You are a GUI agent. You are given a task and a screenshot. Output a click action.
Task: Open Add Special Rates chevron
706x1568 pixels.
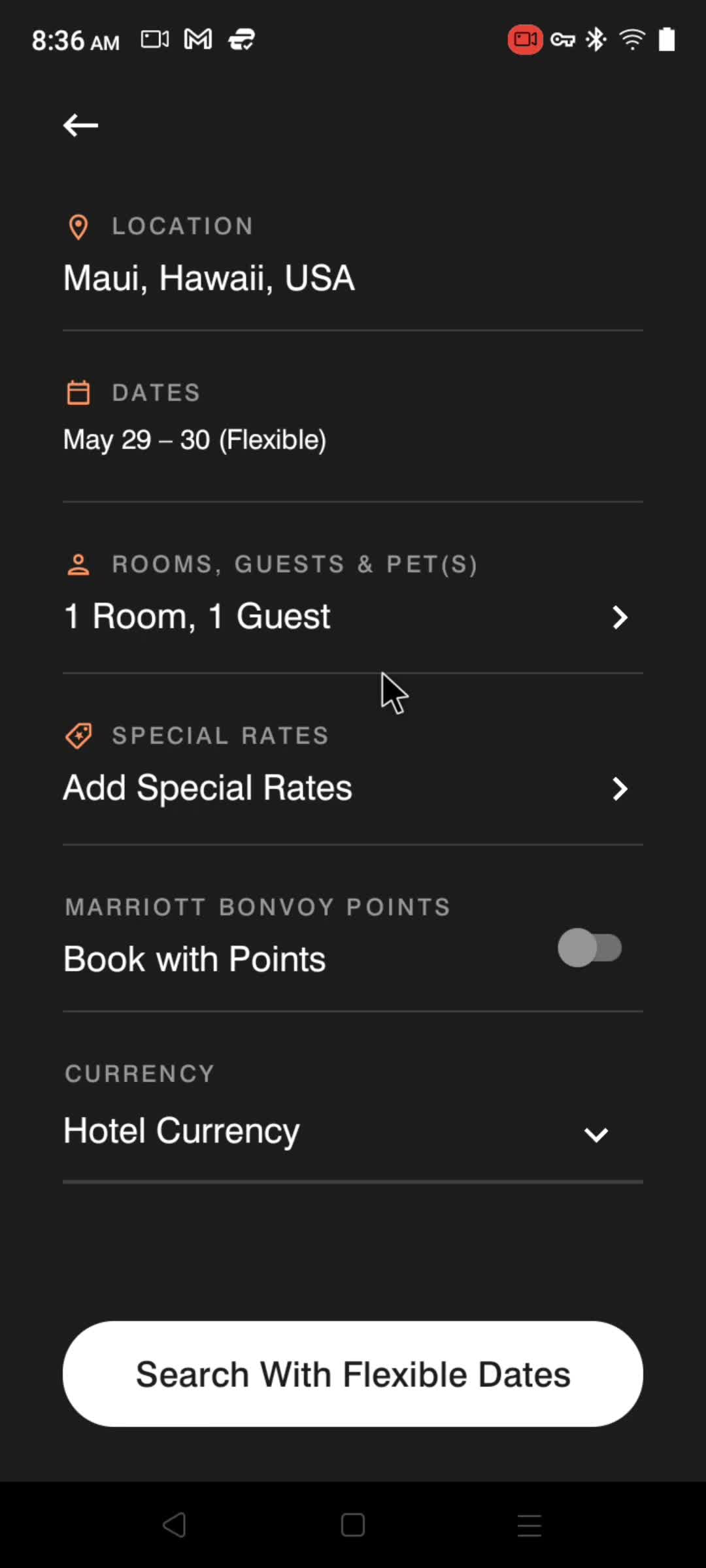pyautogui.click(x=620, y=789)
